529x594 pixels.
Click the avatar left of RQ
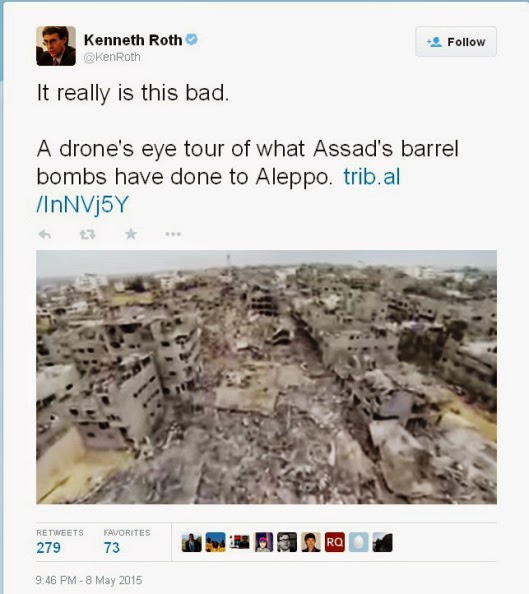311,542
